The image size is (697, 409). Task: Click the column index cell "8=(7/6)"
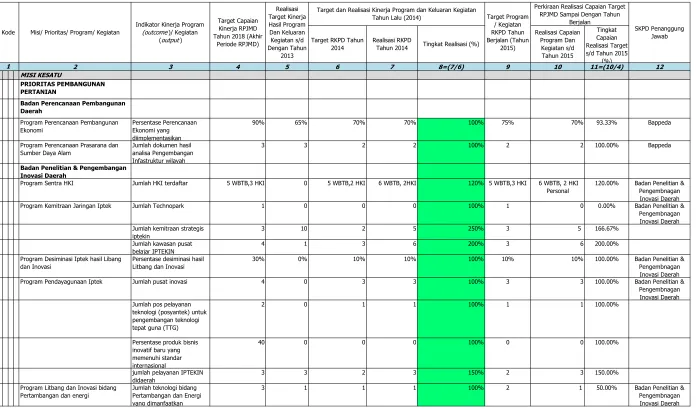pyautogui.click(x=451, y=67)
